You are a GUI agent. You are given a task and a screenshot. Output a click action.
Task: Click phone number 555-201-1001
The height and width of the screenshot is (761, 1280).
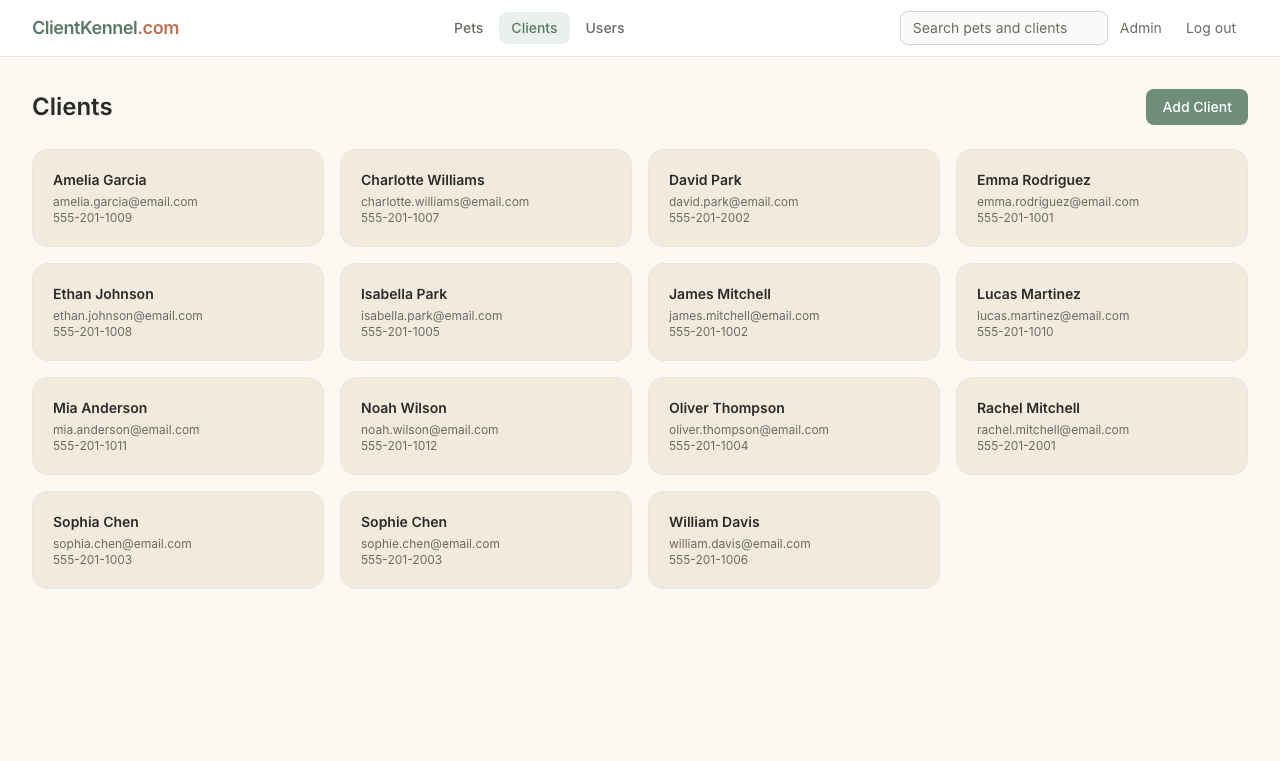coord(1015,218)
